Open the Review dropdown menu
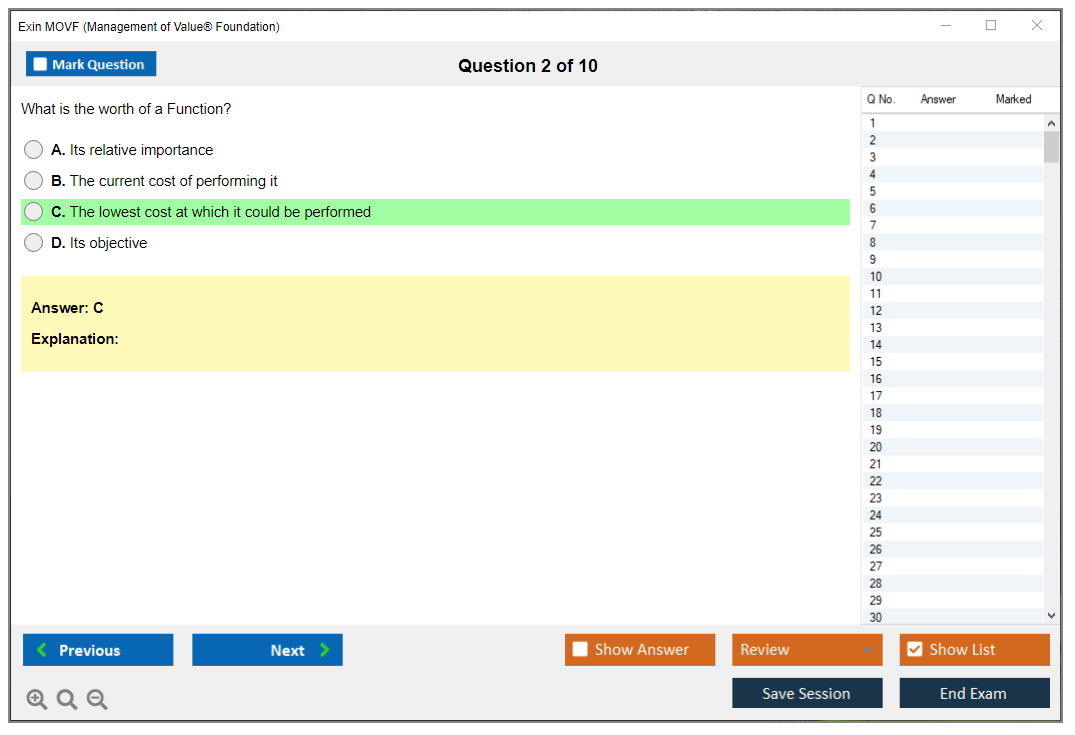 (x=807, y=650)
